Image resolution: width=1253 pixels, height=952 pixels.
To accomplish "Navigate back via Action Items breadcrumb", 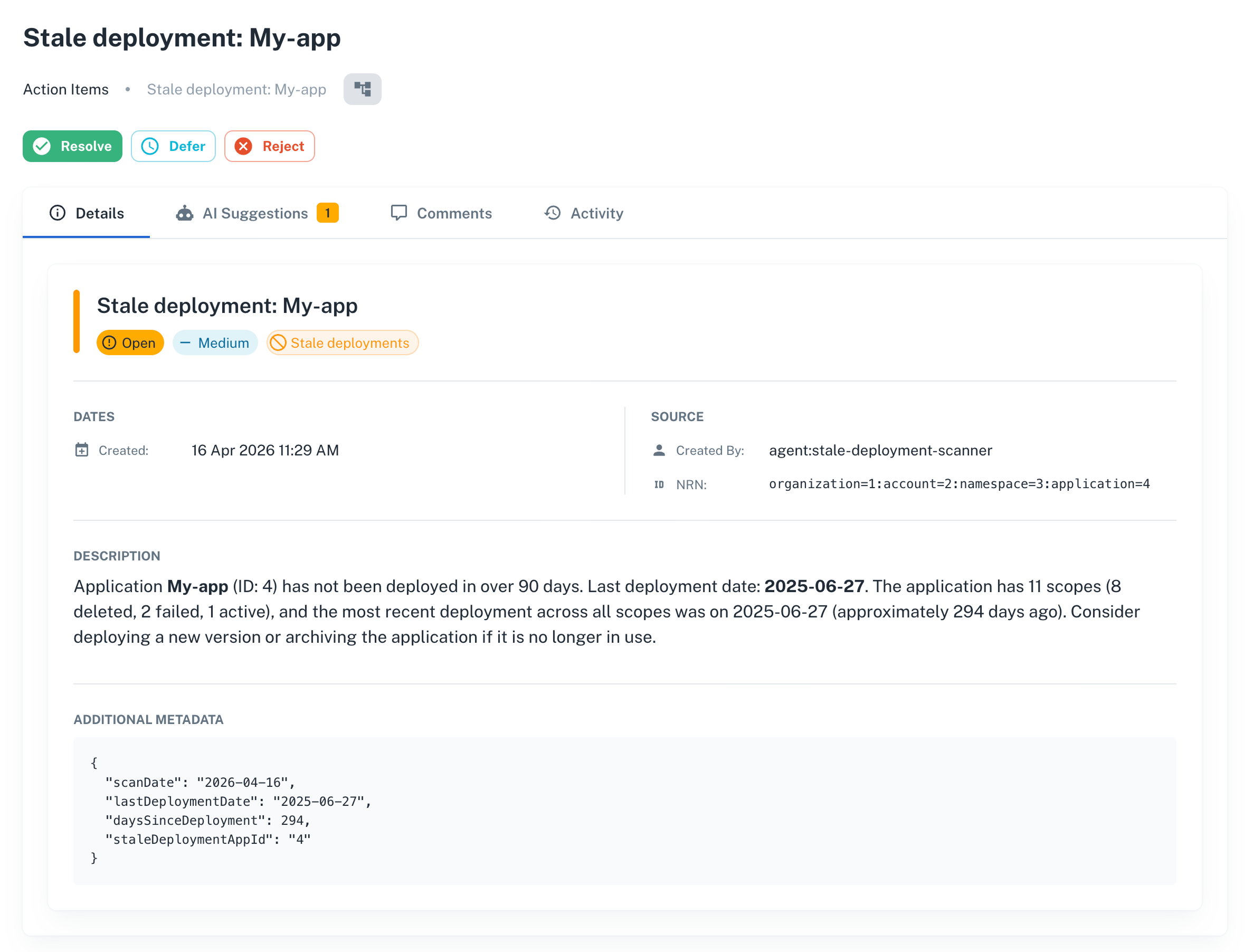I will coord(66,89).
